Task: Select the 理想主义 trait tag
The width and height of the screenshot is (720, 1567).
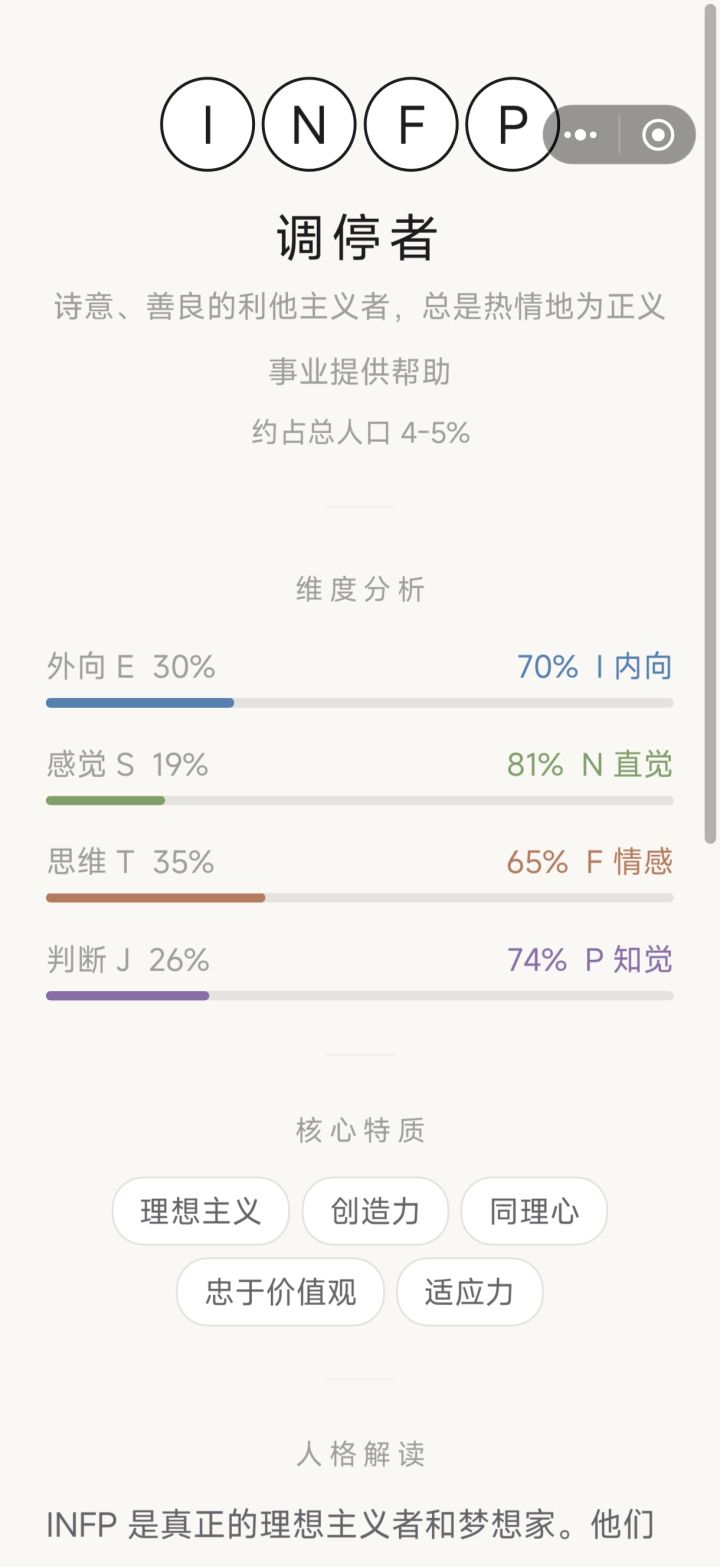Action: (x=201, y=1211)
